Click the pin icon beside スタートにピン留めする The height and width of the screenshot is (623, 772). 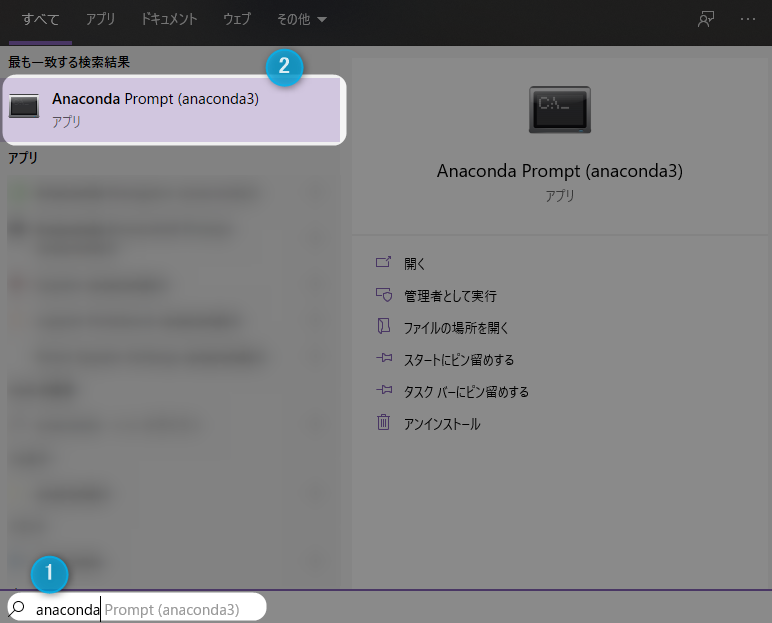click(x=384, y=358)
